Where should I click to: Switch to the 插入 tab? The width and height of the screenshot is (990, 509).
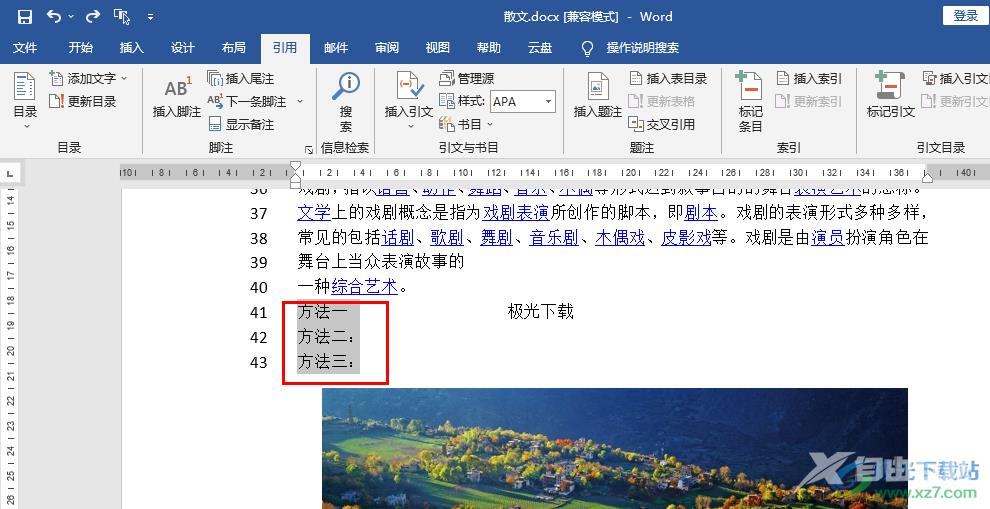pyautogui.click(x=131, y=47)
